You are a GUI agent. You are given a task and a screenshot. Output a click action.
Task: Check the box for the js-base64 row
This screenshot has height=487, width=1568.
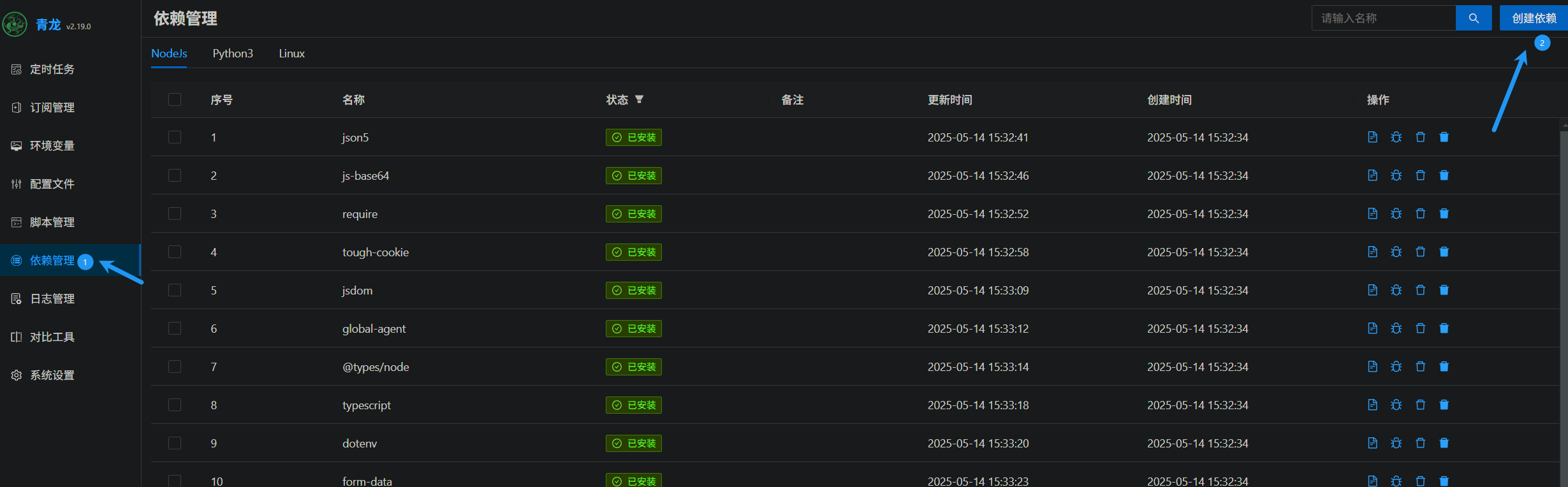point(175,175)
